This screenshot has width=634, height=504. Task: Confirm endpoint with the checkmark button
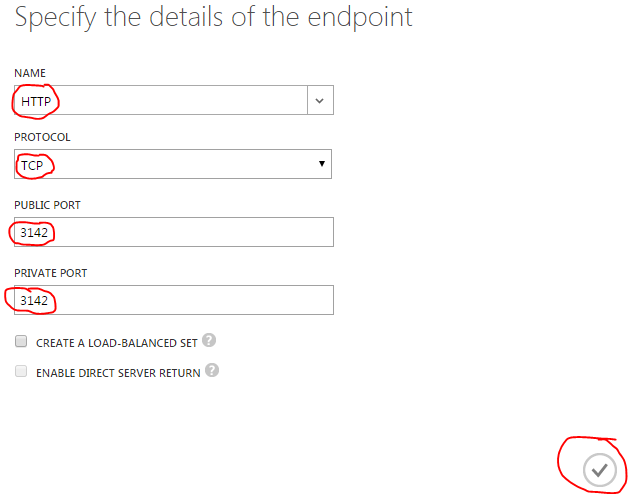pyautogui.click(x=600, y=470)
